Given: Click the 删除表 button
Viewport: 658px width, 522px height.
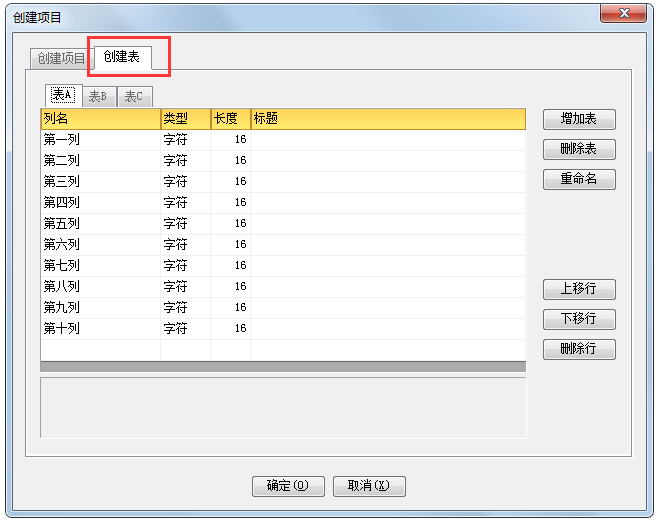Looking at the screenshot, I should click(x=579, y=149).
